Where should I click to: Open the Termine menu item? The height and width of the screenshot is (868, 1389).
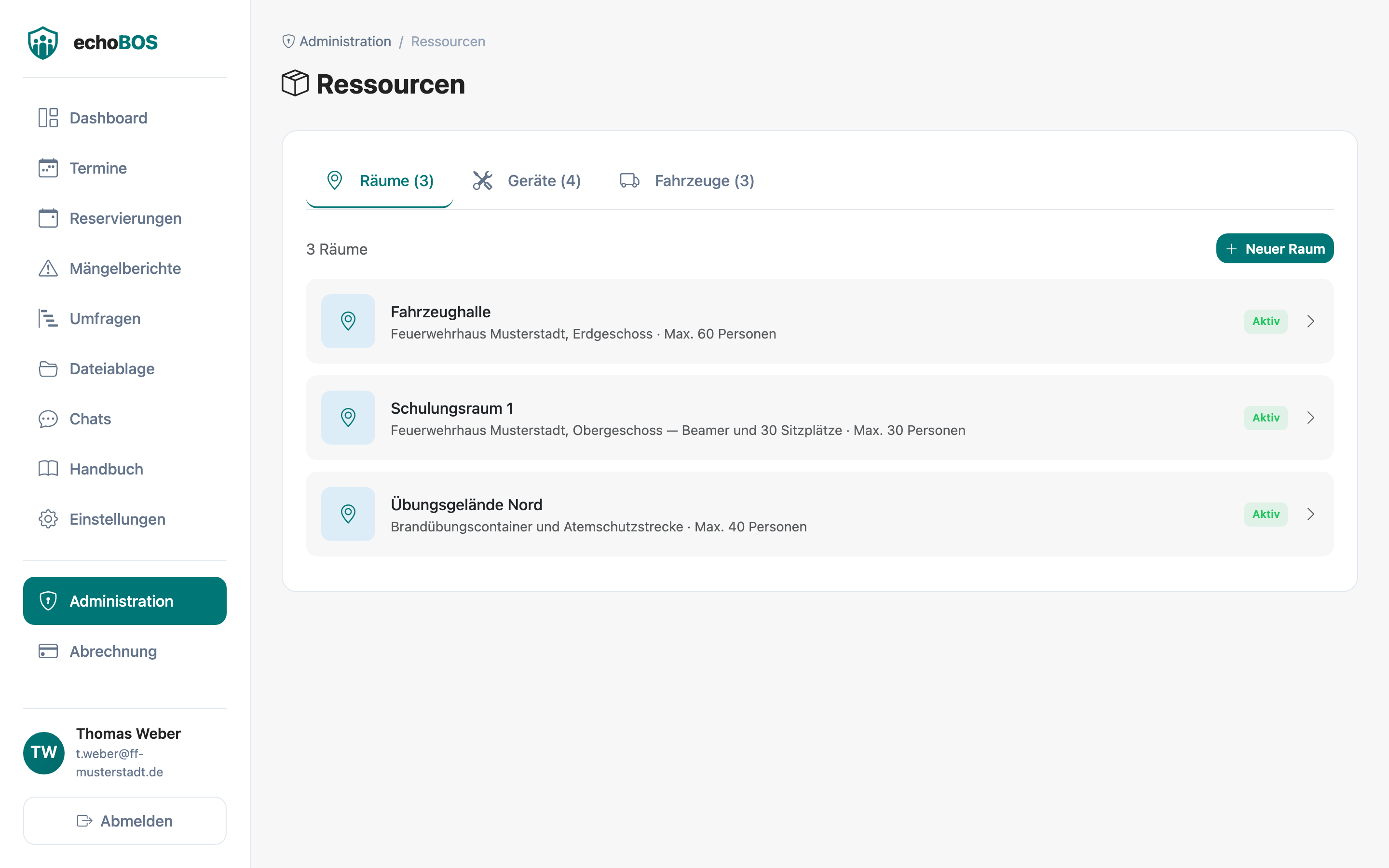coord(124,168)
